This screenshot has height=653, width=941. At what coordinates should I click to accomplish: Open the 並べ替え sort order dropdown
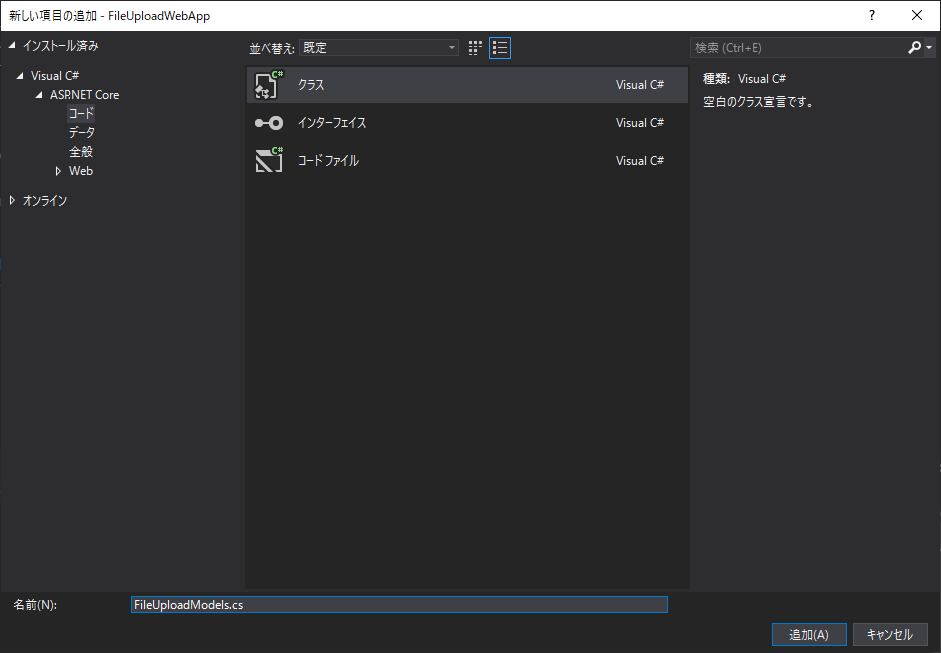pyautogui.click(x=379, y=47)
